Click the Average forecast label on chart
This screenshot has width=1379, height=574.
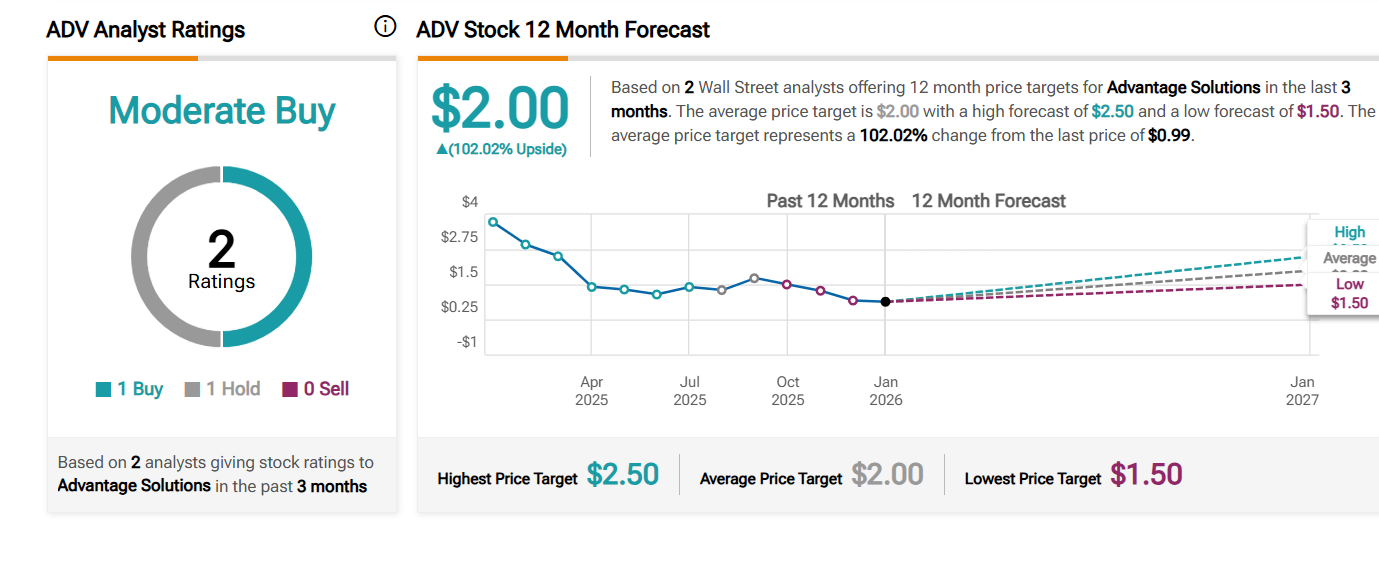1349,259
